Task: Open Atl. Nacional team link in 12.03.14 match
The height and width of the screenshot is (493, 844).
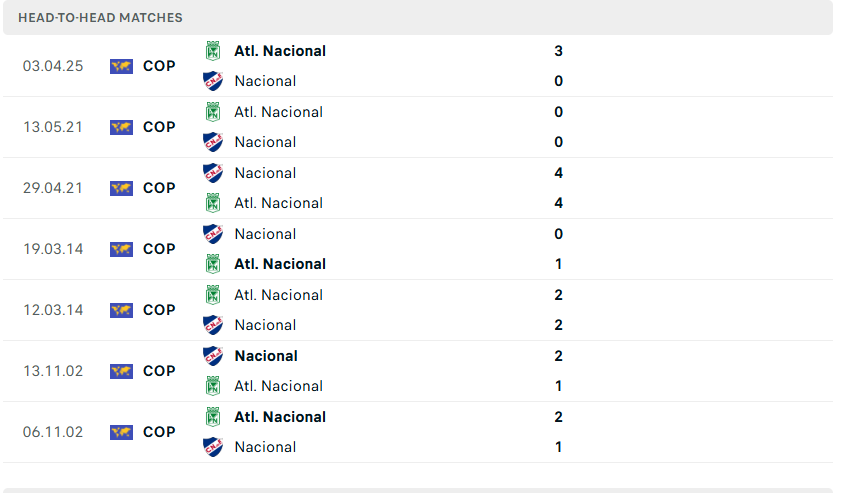Action: coord(278,295)
